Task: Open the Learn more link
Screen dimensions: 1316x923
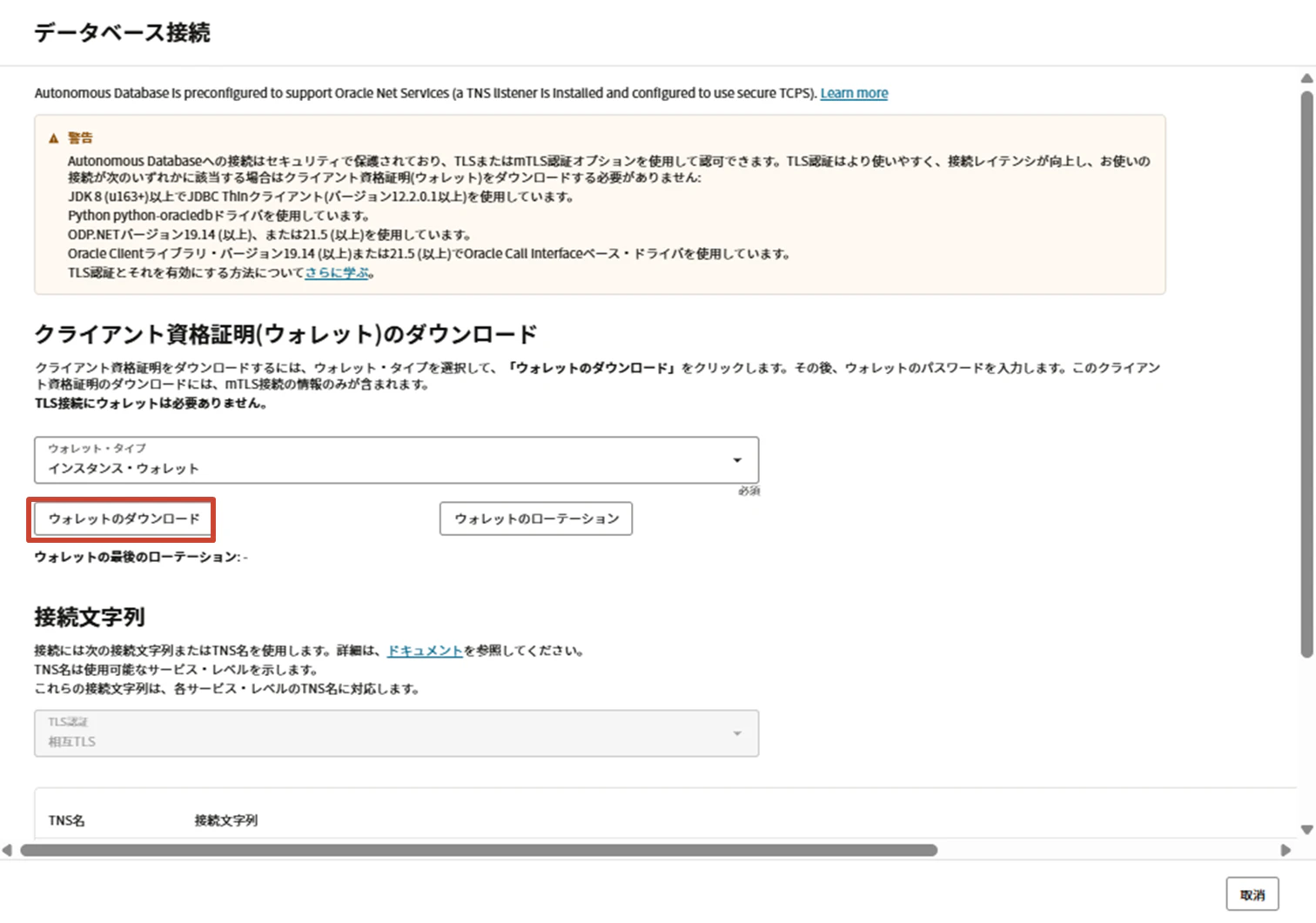Action: tap(854, 93)
